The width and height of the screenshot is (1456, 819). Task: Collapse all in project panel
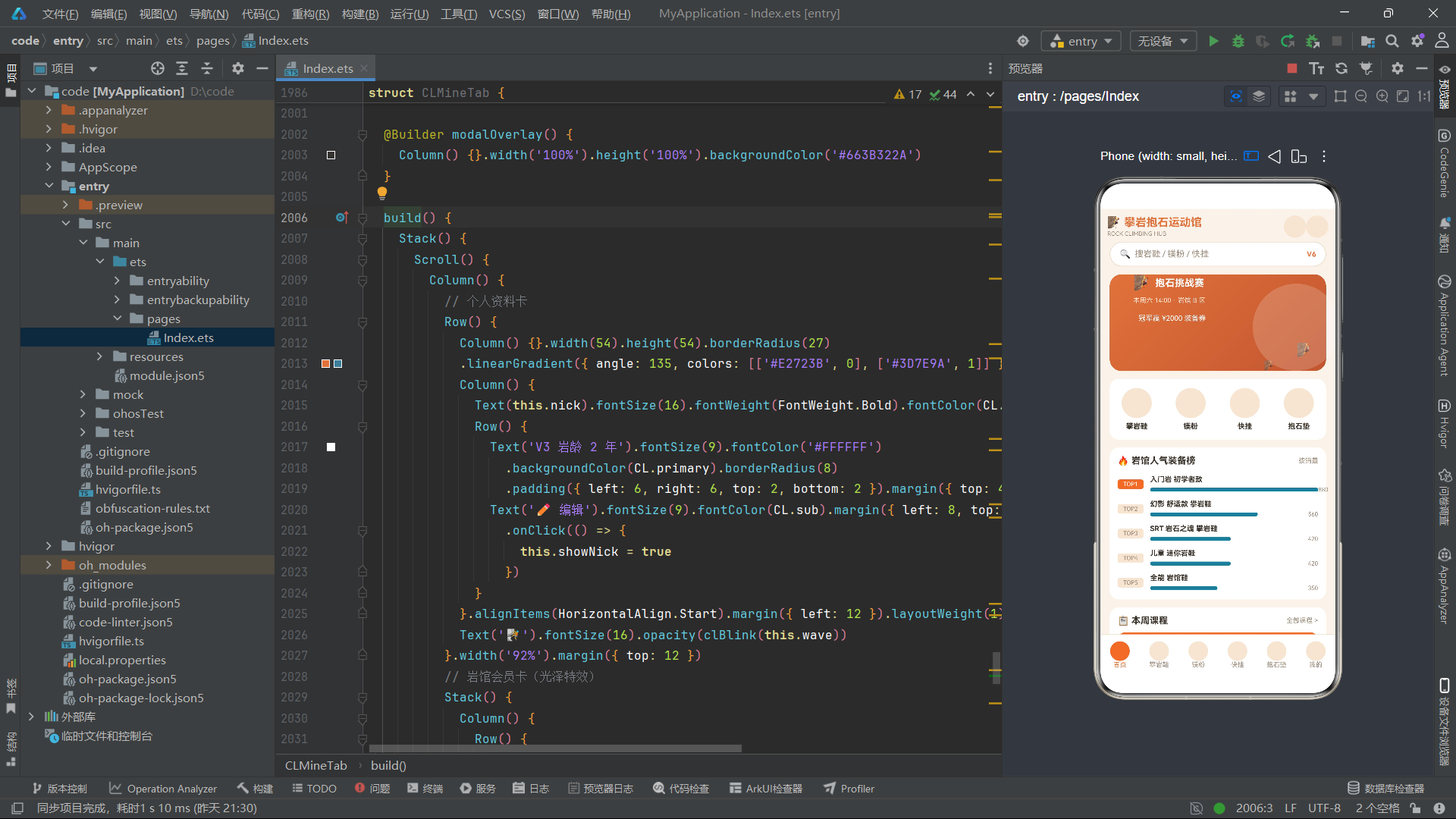[x=207, y=68]
